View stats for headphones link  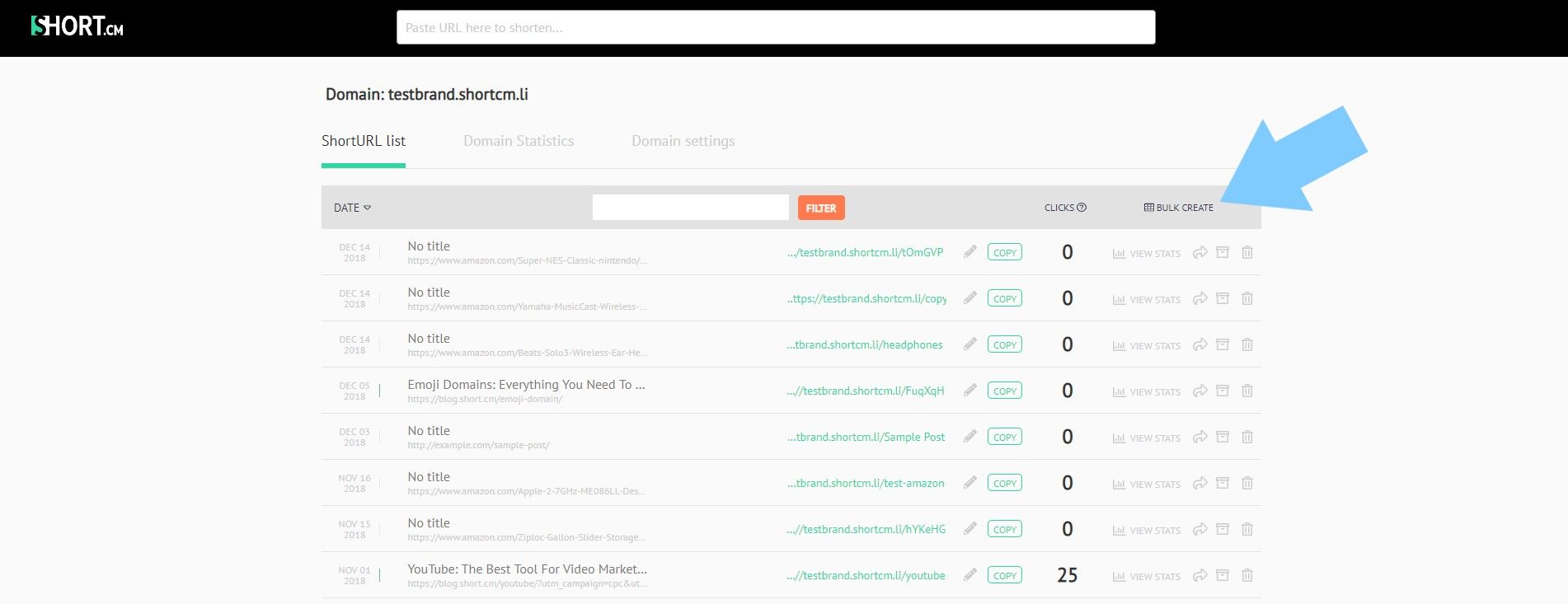[x=1147, y=346]
